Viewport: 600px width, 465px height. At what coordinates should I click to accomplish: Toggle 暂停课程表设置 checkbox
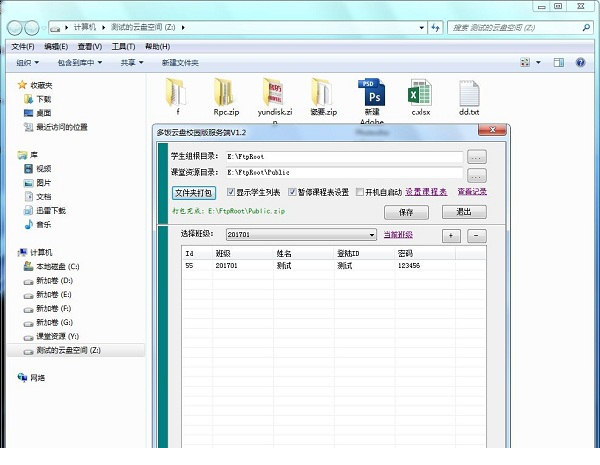pyautogui.click(x=292, y=192)
